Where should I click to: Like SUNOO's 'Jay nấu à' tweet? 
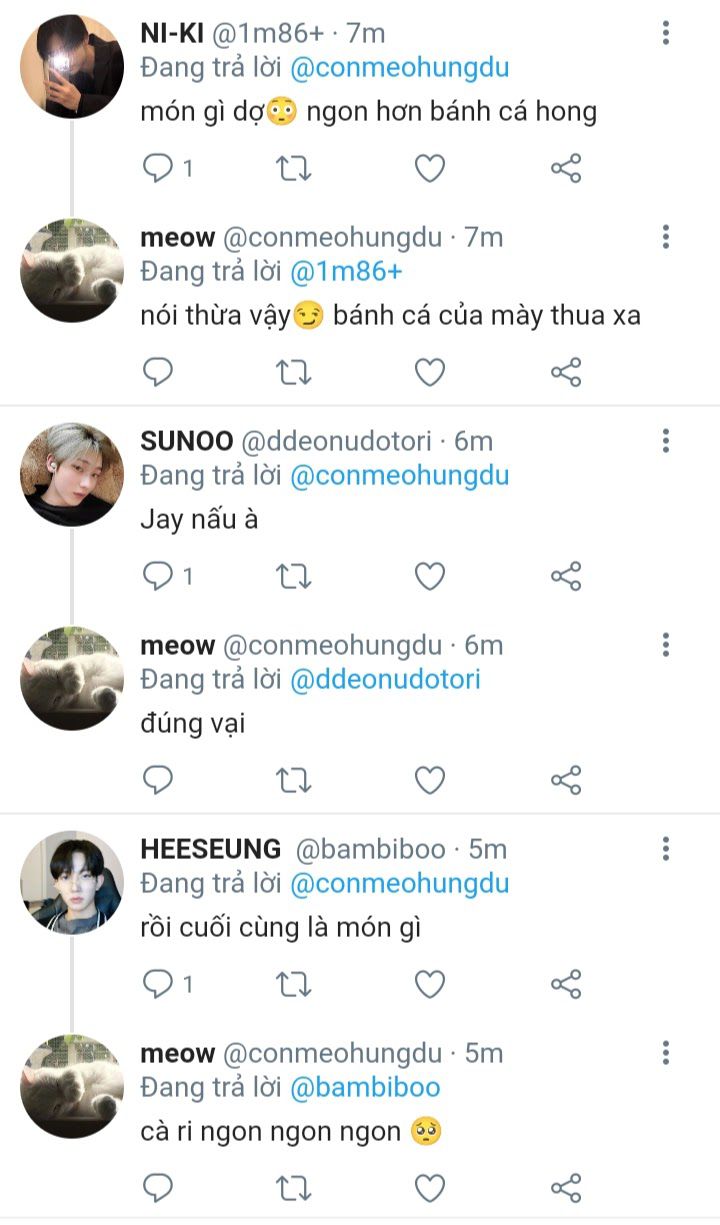430,576
